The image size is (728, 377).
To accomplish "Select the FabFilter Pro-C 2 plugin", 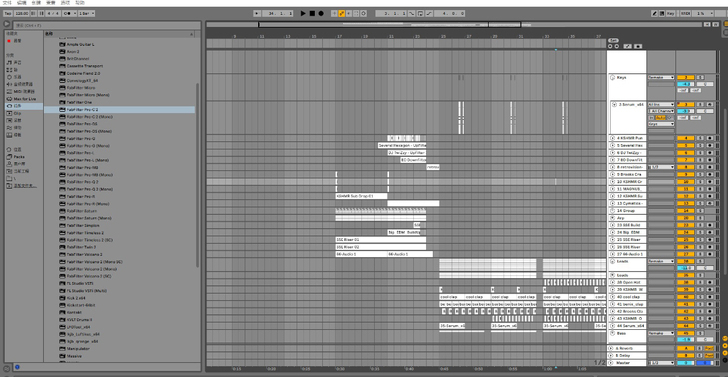I will pyautogui.click(x=120, y=110).
